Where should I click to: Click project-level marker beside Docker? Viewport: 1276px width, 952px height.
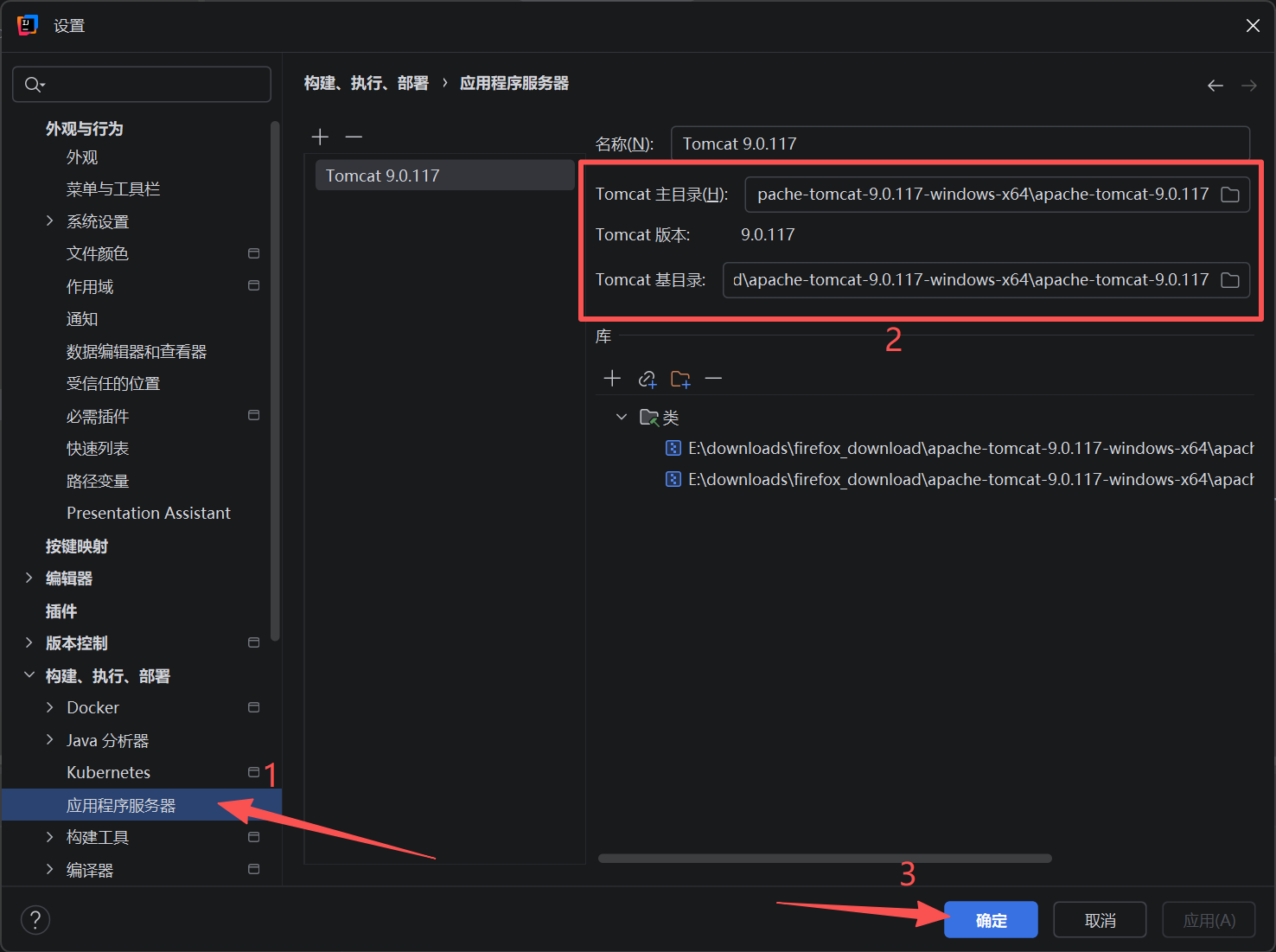pyautogui.click(x=254, y=707)
